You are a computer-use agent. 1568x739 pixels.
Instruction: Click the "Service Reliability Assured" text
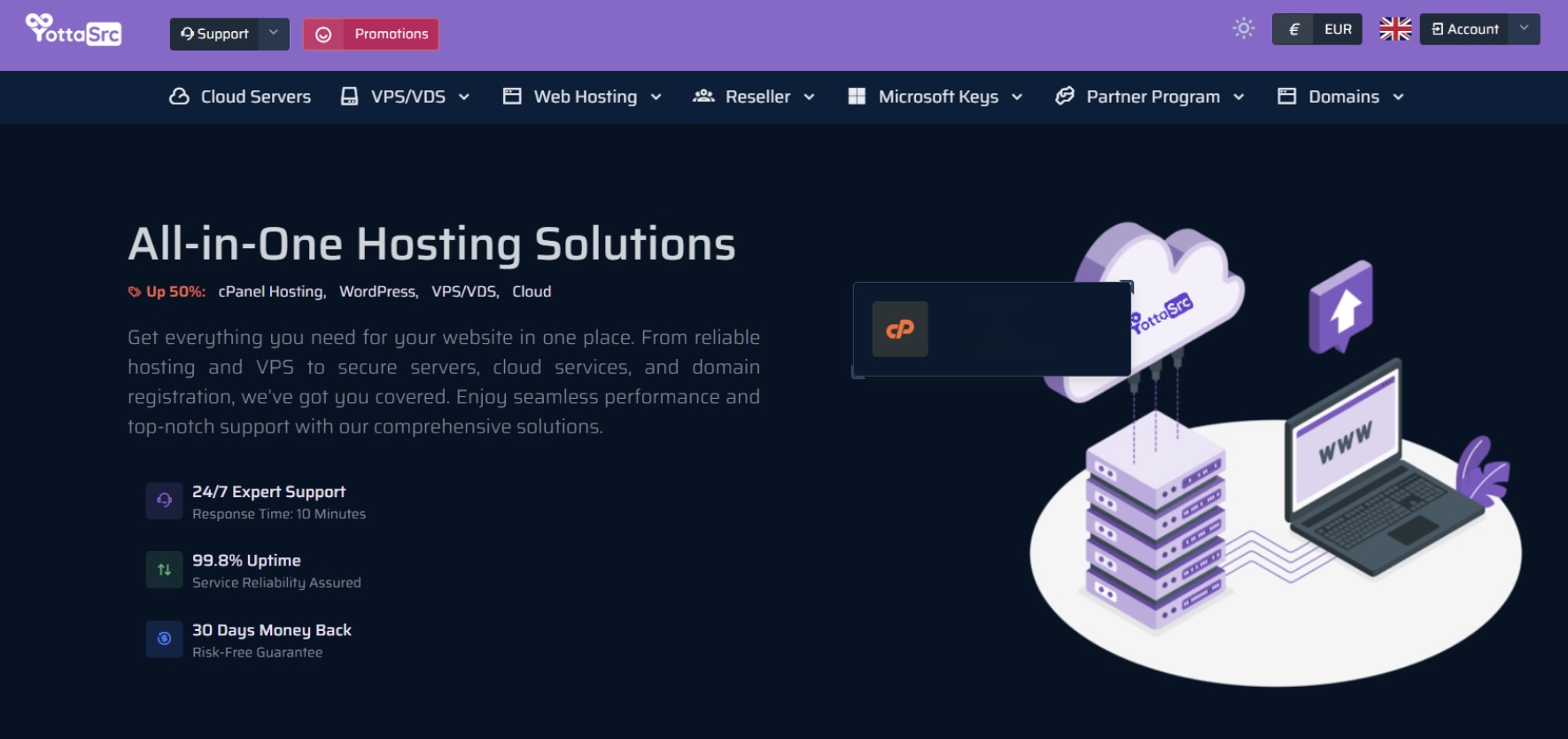pyautogui.click(x=276, y=583)
